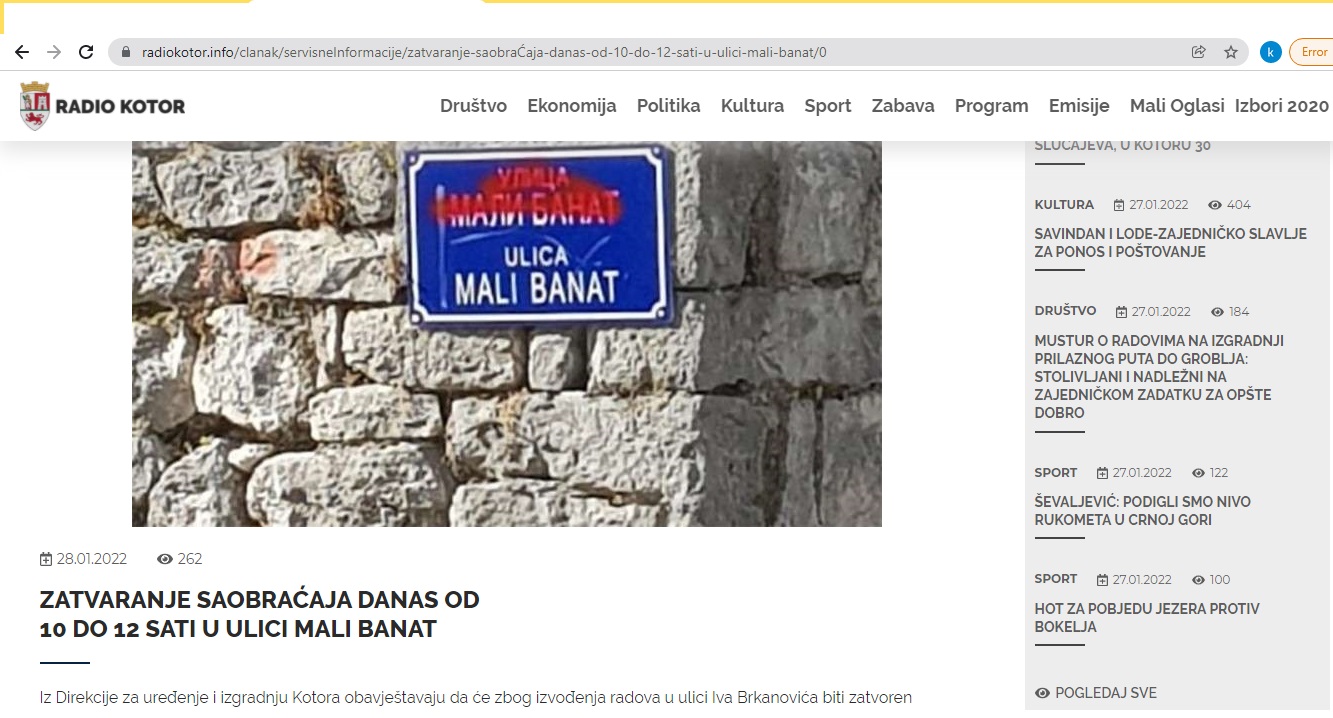Click the Error update button
Screen dimensions: 1333x718
click(1312, 52)
